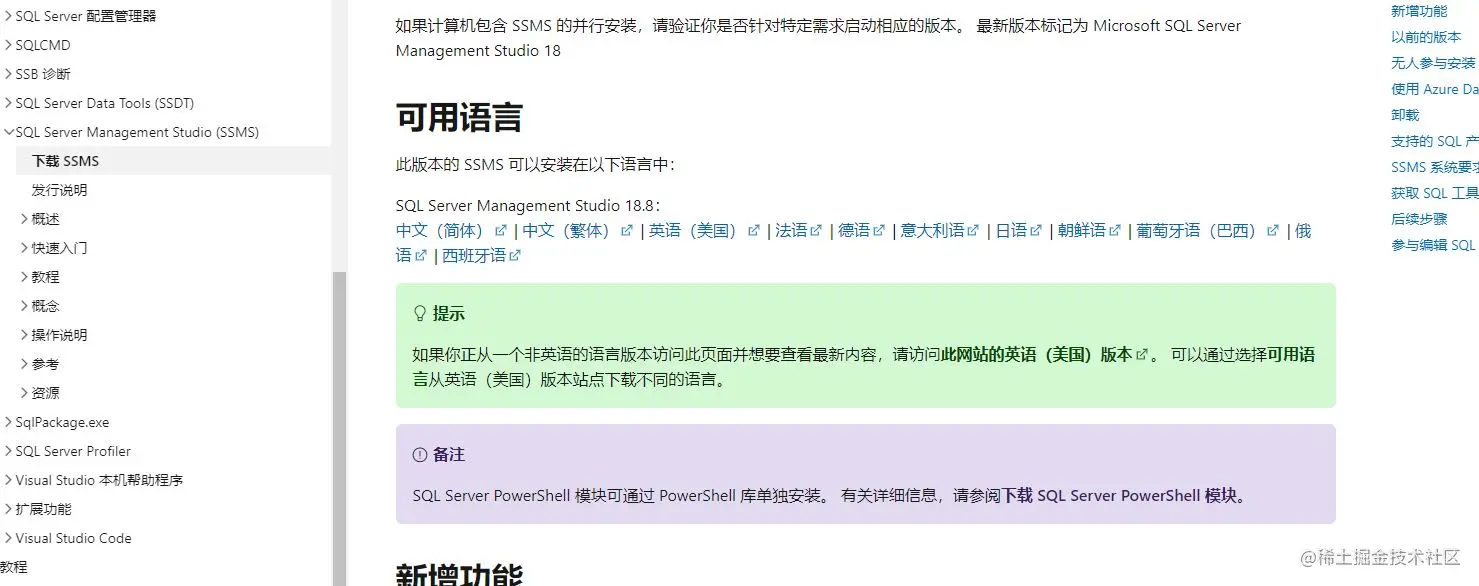
Task: Expand the 教程 subsection chevron under SSMS
Action: pos(24,277)
